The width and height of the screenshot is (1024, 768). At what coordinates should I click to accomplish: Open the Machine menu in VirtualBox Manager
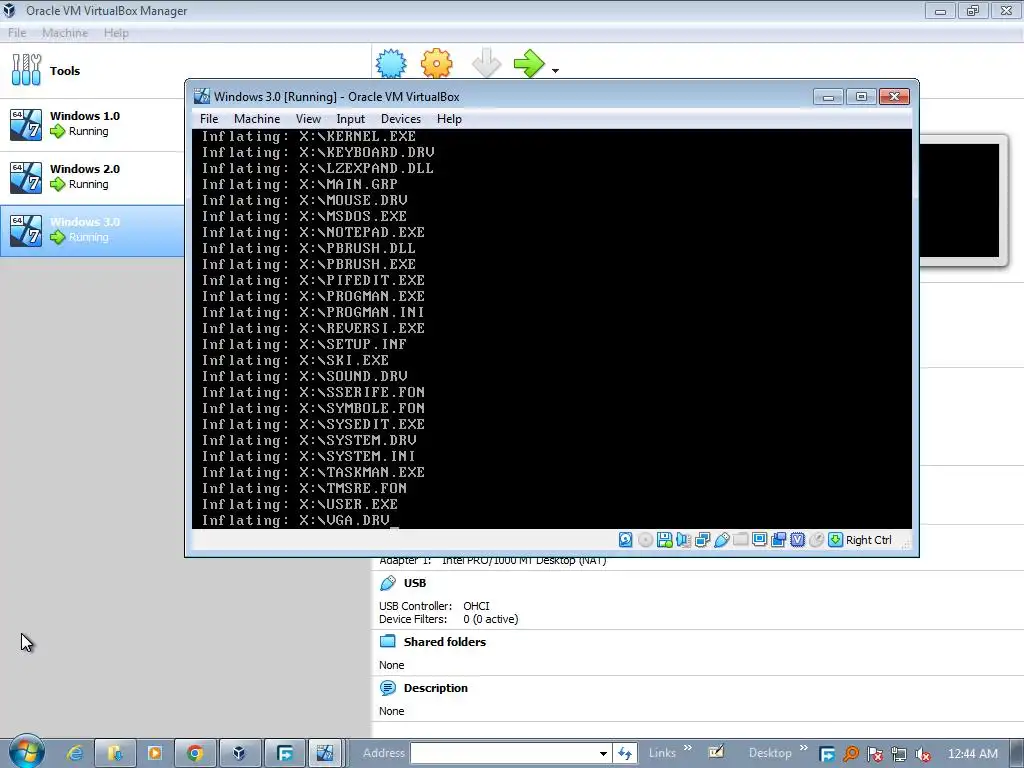(x=65, y=33)
